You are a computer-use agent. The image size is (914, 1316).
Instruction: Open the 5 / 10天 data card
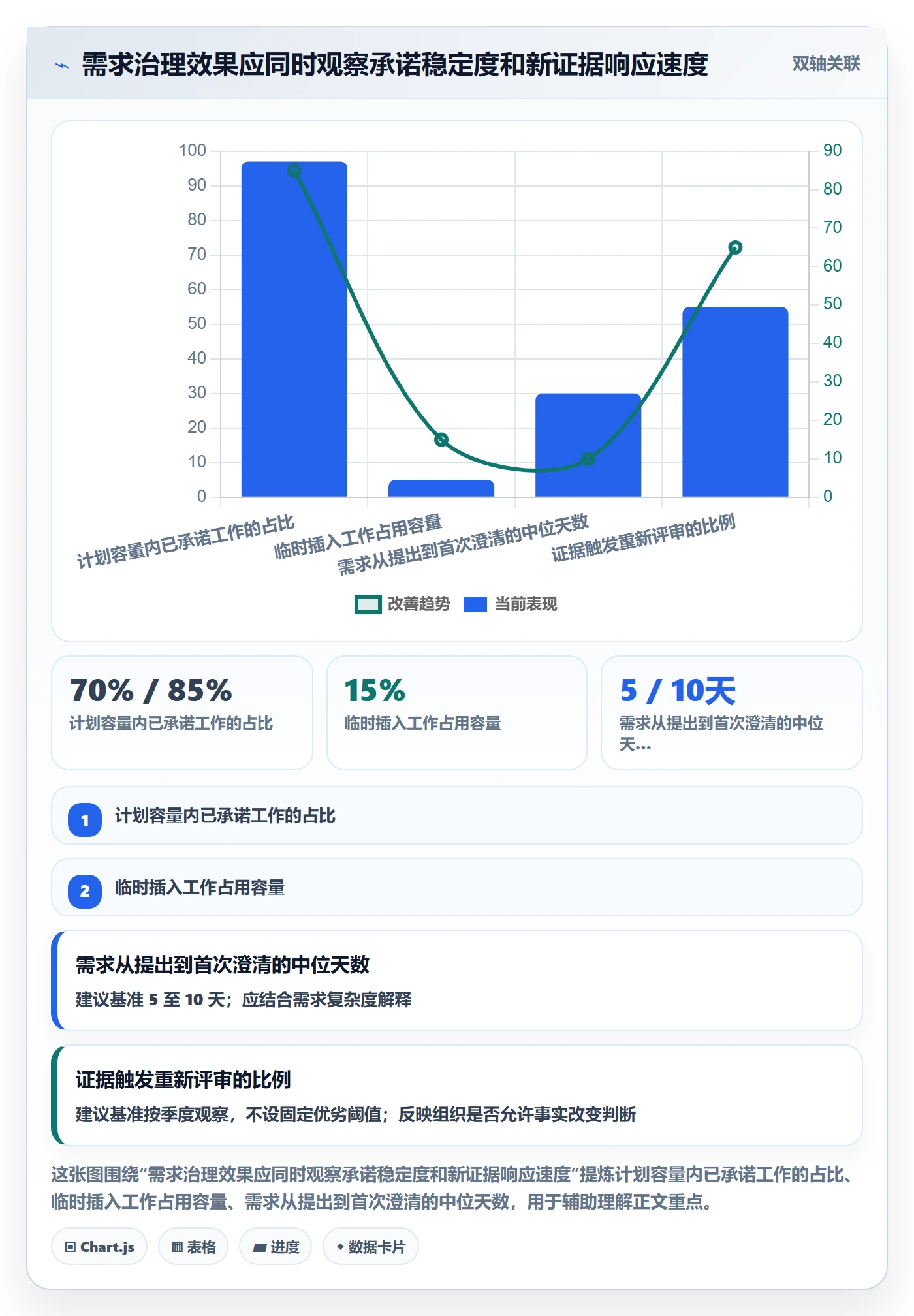point(732,713)
